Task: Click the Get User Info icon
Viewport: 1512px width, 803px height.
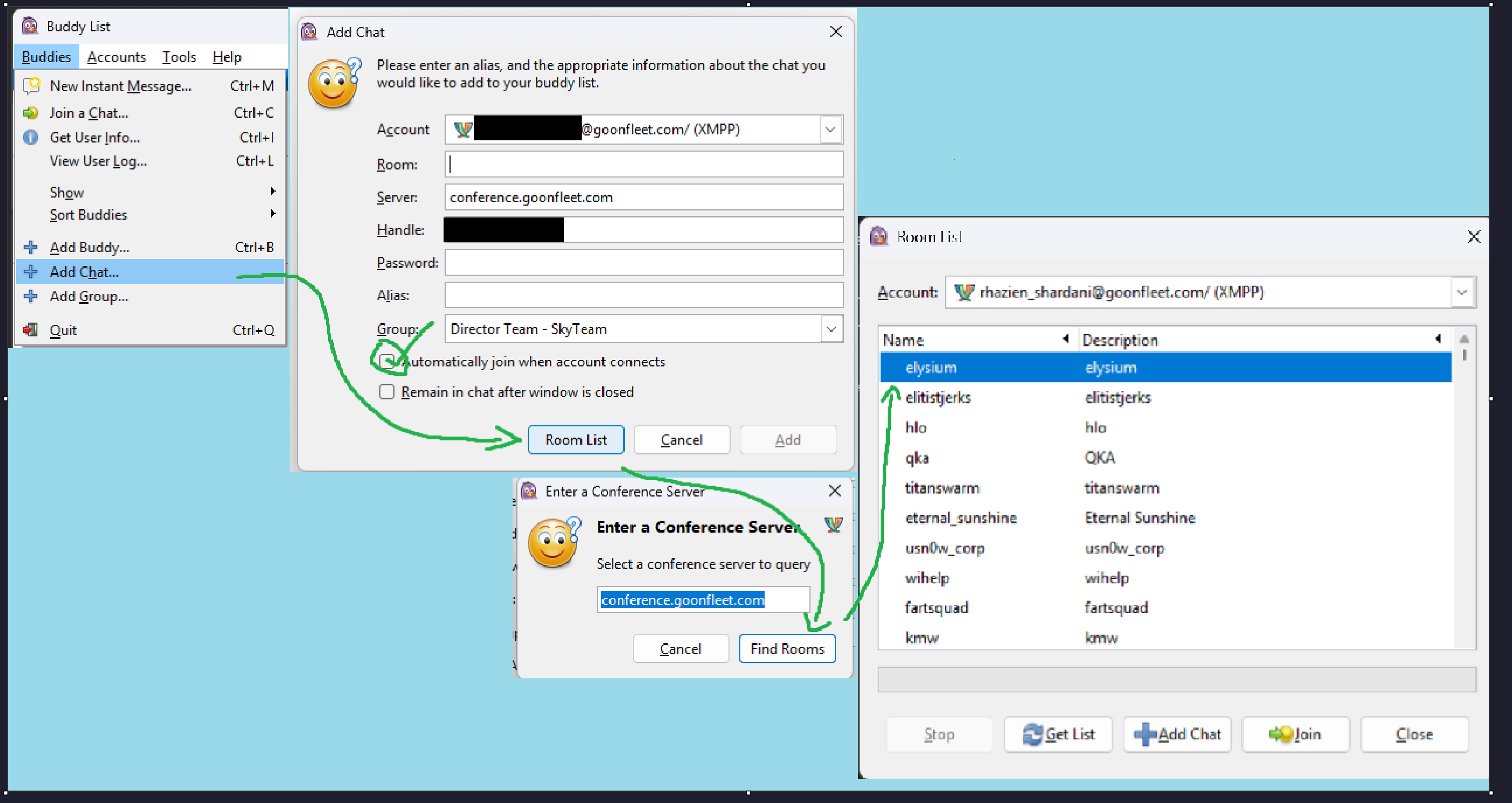Action: pos(31,138)
